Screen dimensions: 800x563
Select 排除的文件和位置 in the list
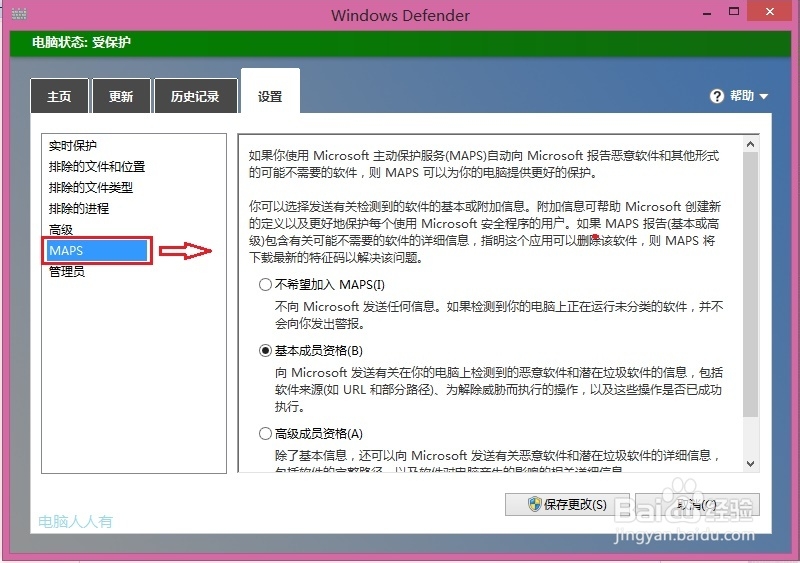tap(97, 166)
